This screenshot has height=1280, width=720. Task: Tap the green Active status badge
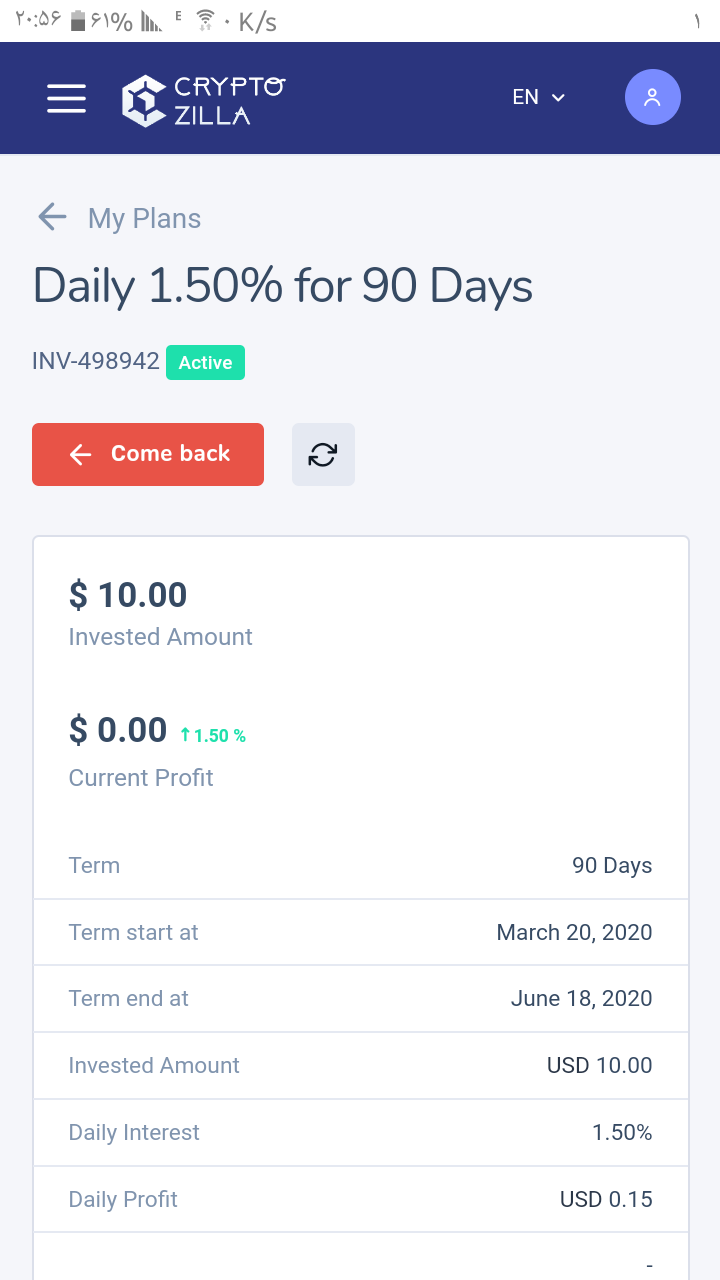(x=205, y=363)
